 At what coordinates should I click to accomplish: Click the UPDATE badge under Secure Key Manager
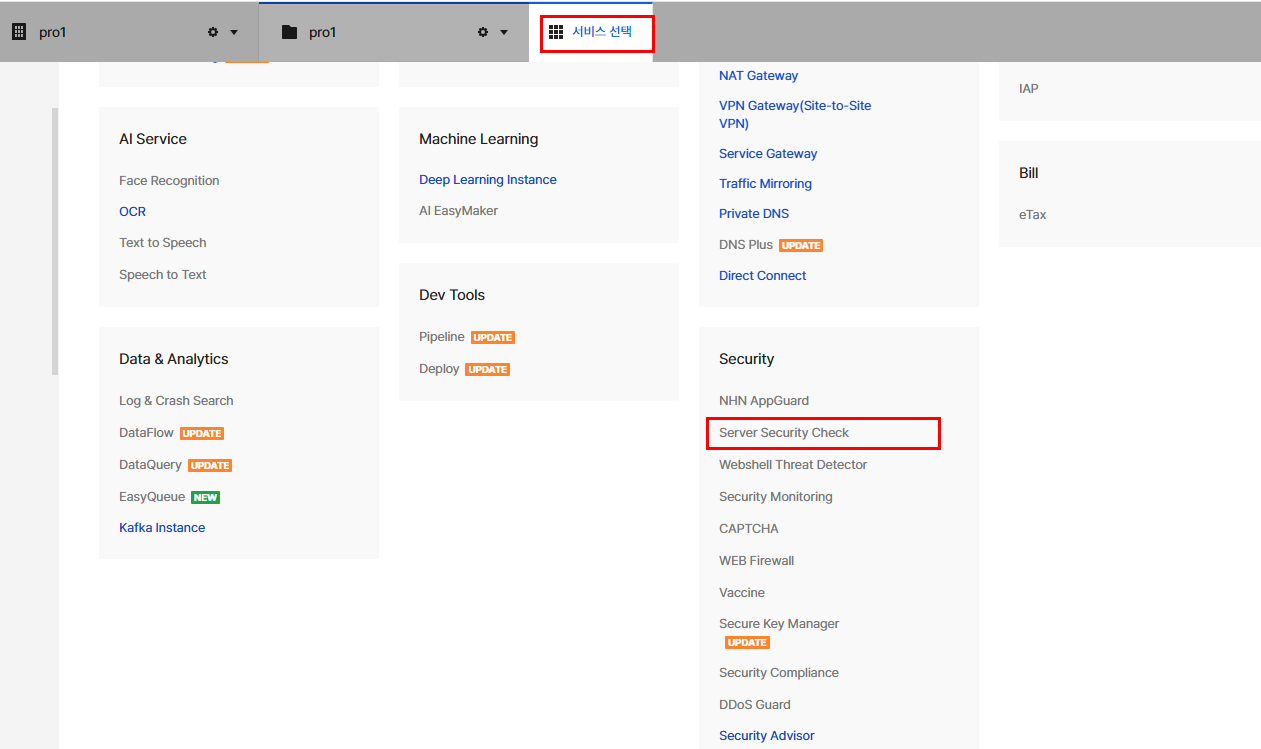[747, 643]
